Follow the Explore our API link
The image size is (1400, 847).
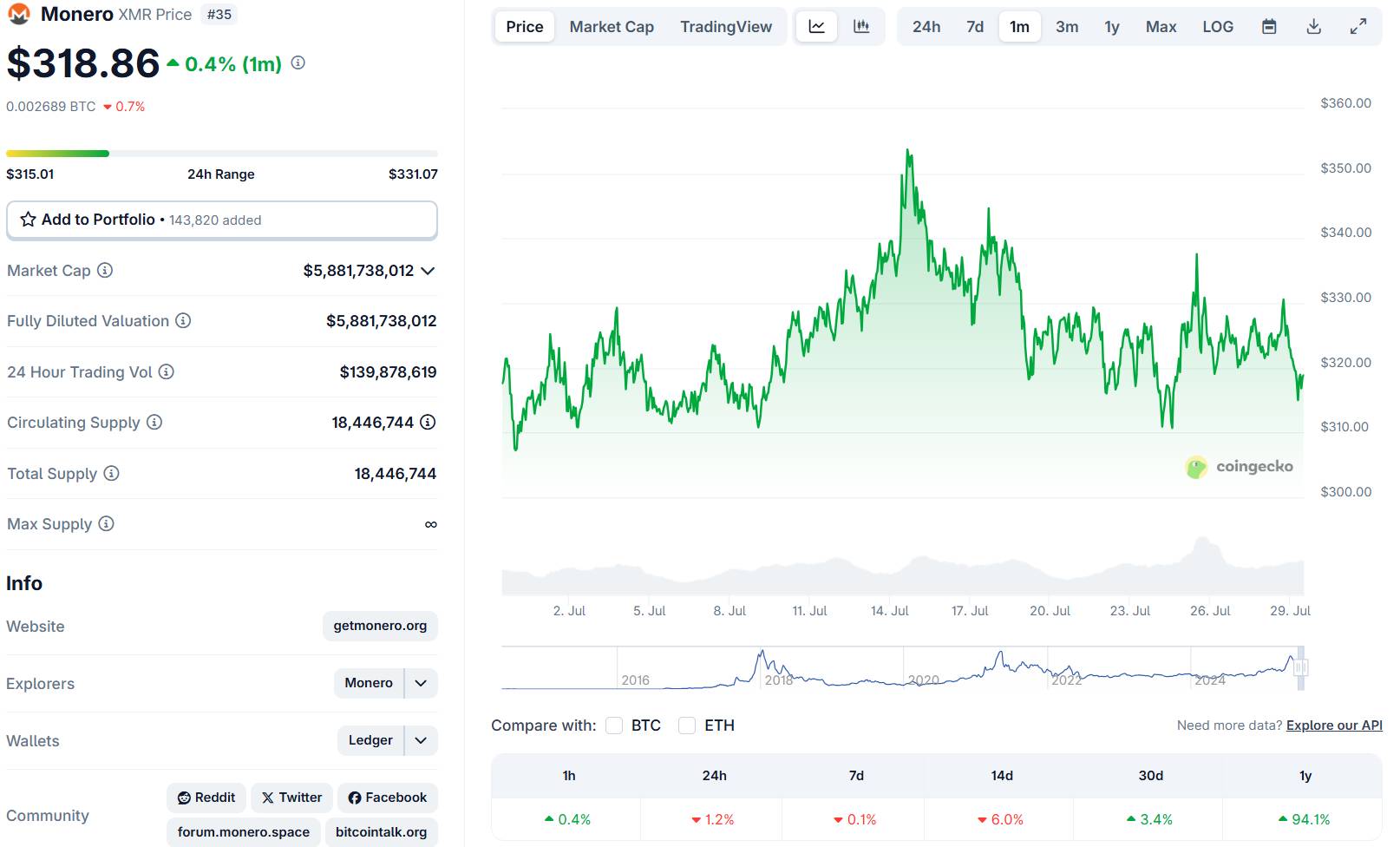[1334, 726]
